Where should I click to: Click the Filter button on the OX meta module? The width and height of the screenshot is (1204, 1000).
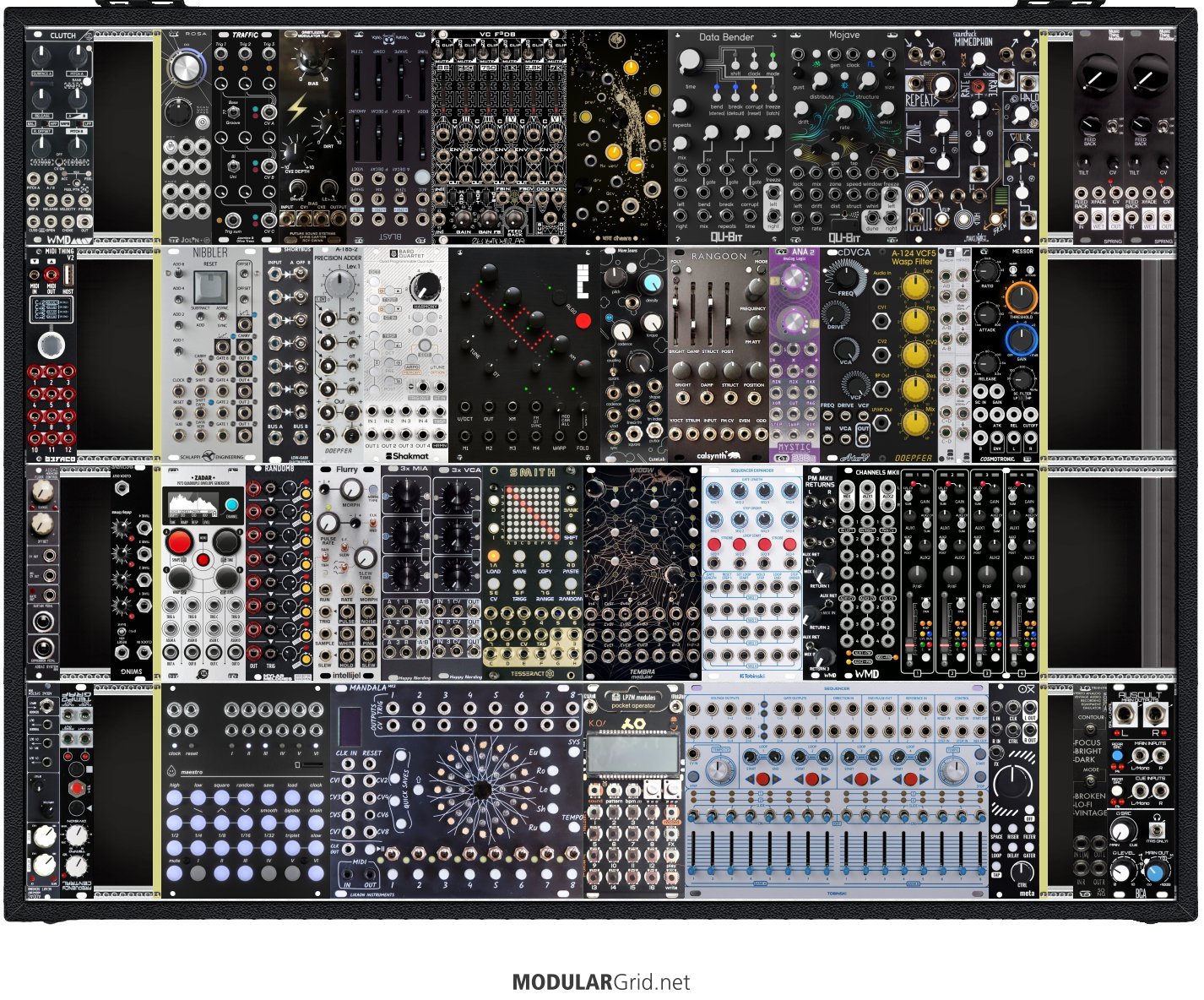click(x=1028, y=828)
